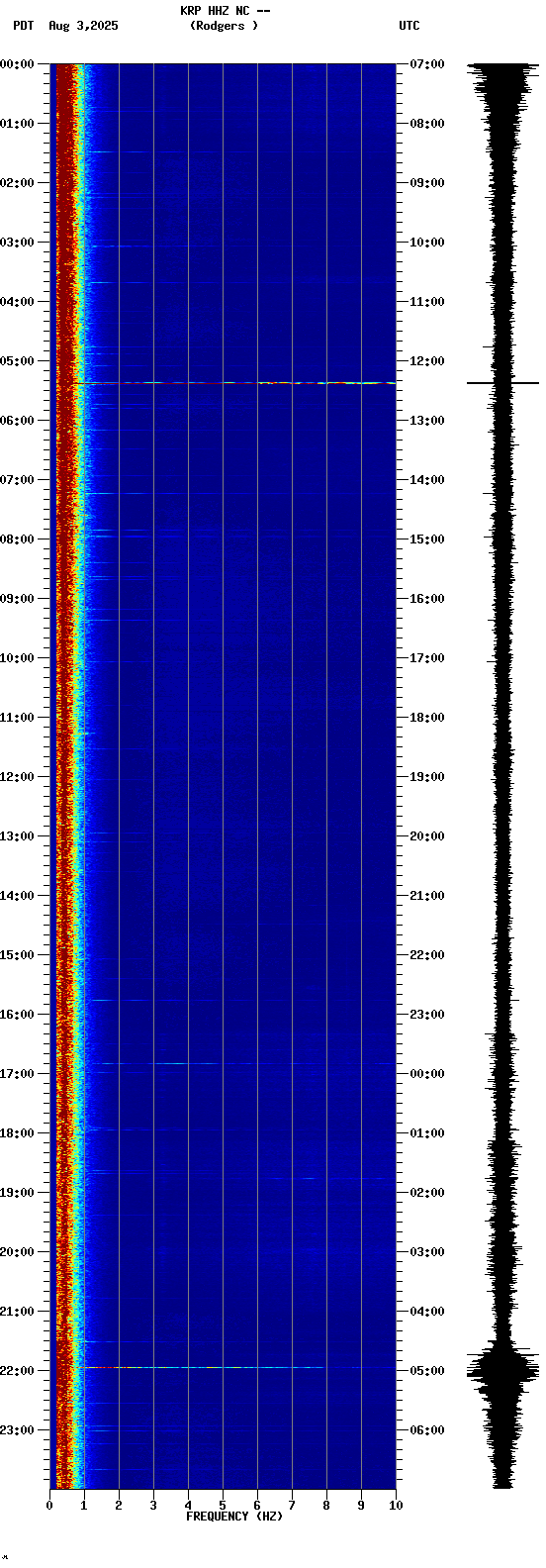The image size is (546, 1568).
Task: Click the 'FREQUENCY (HZ)' axis title
Action: (234, 1517)
